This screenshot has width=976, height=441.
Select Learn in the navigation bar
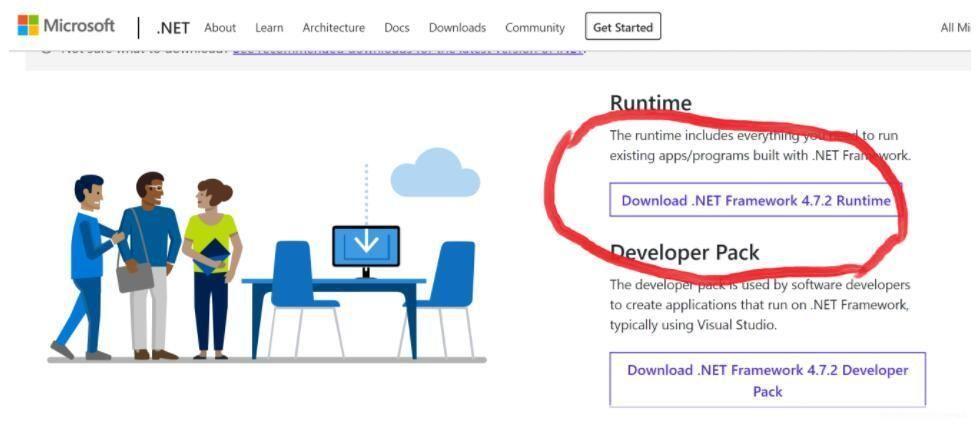[269, 28]
